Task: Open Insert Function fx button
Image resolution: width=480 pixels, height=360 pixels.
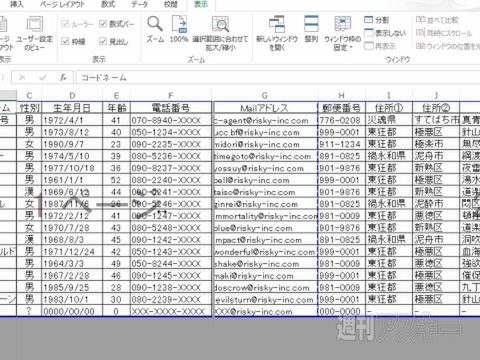Action: (63, 78)
